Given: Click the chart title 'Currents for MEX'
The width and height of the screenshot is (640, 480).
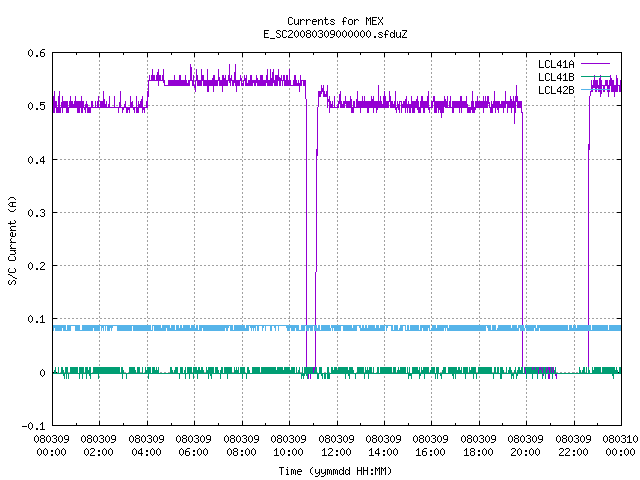Looking at the screenshot, I should coord(335,21).
